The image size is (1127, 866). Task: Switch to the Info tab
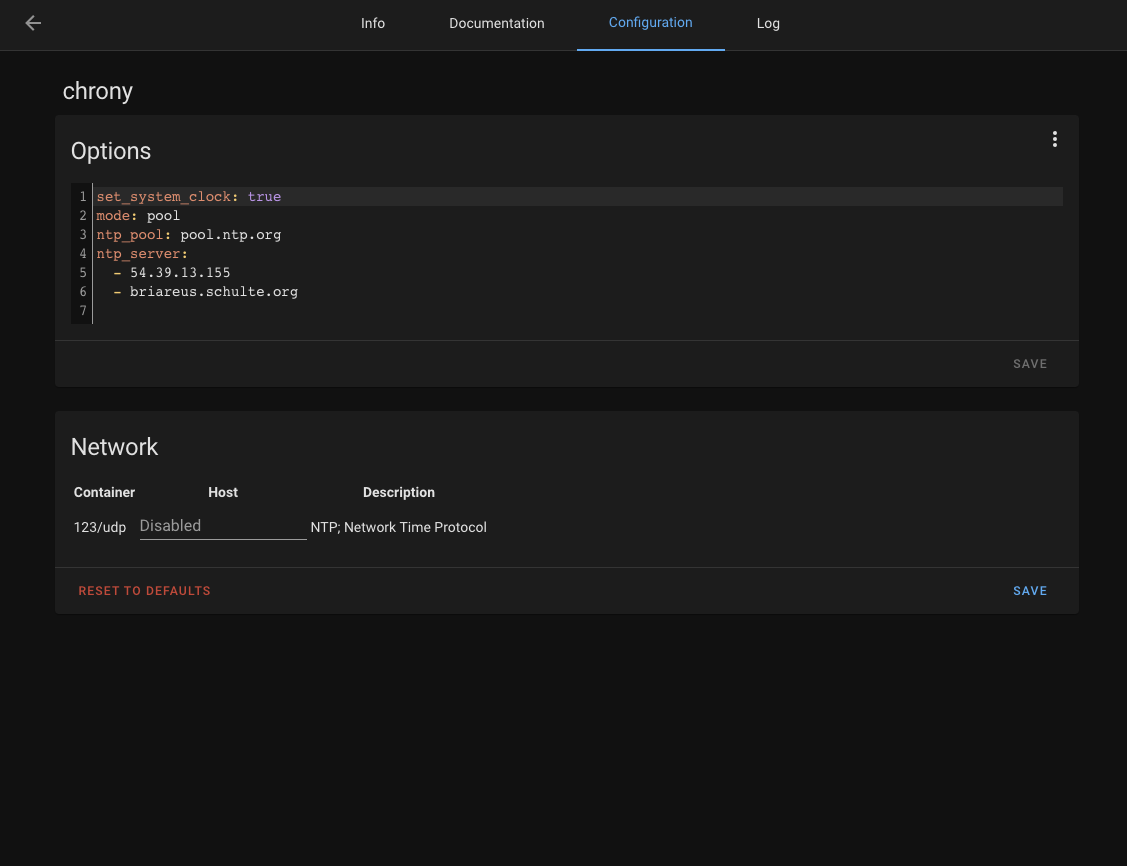click(372, 23)
